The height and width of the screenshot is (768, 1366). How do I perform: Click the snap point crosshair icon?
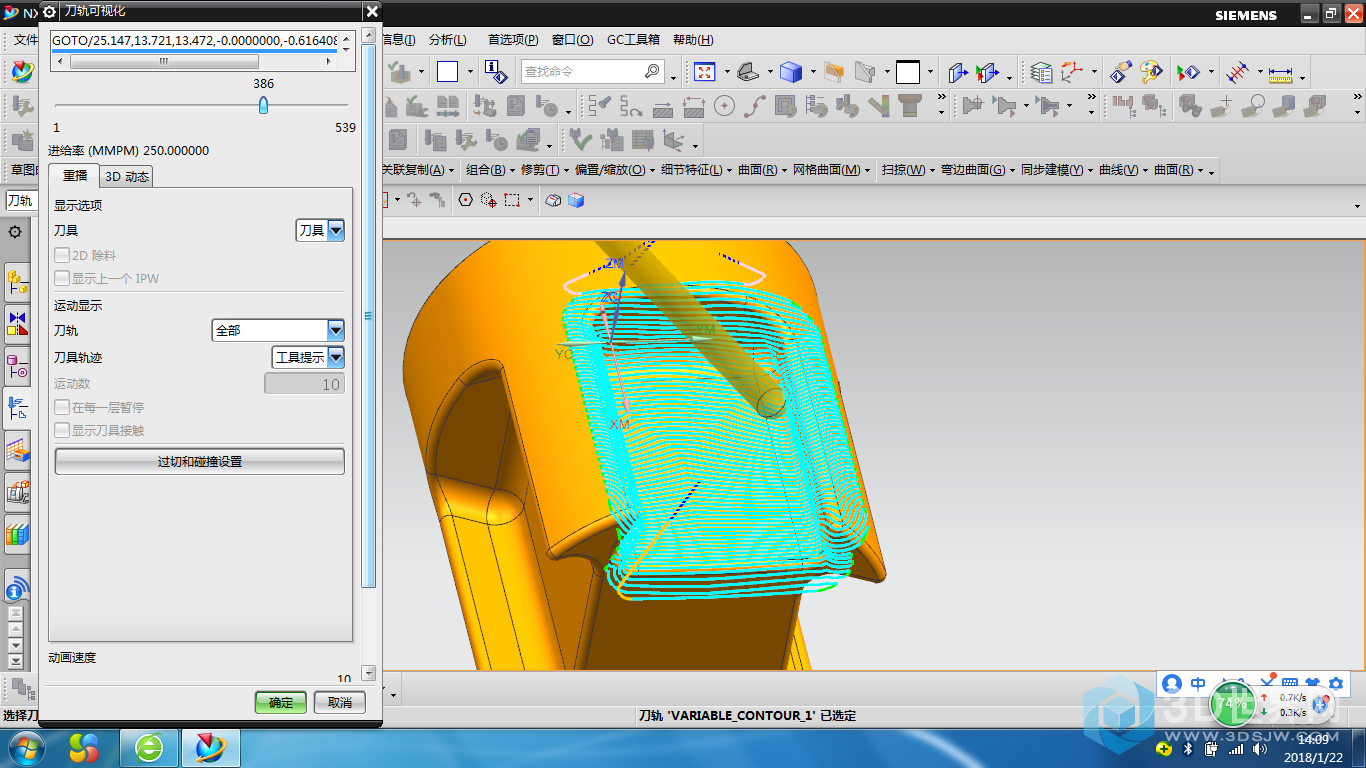click(414, 200)
